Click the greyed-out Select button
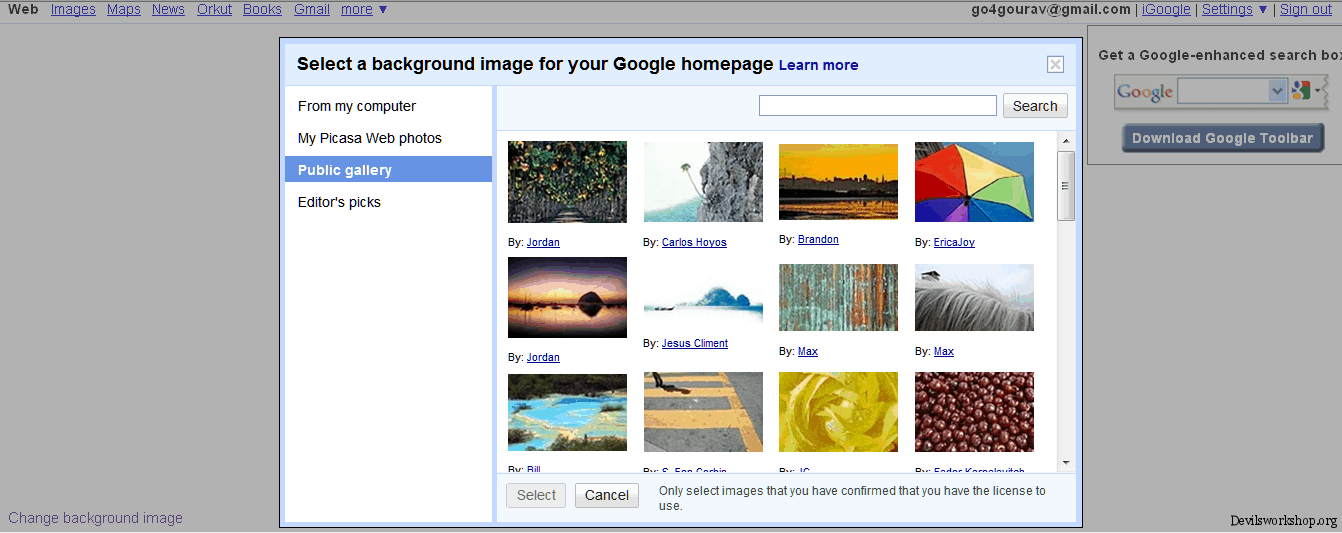Image resolution: width=1342 pixels, height=533 pixels. point(536,495)
